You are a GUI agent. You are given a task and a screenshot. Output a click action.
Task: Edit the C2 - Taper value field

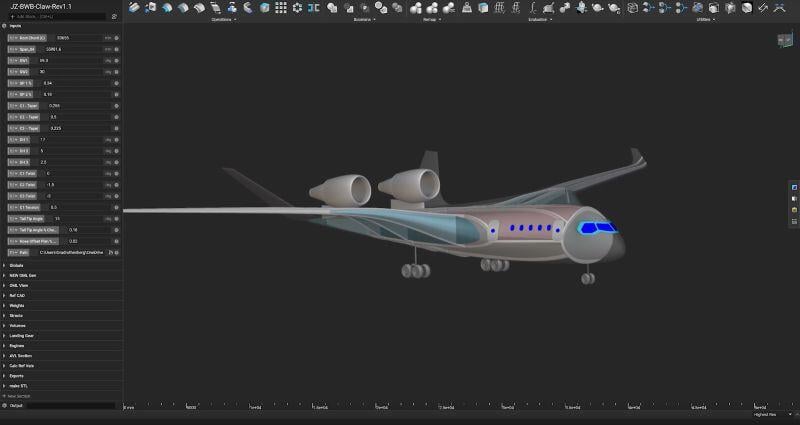click(x=80, y=117)
